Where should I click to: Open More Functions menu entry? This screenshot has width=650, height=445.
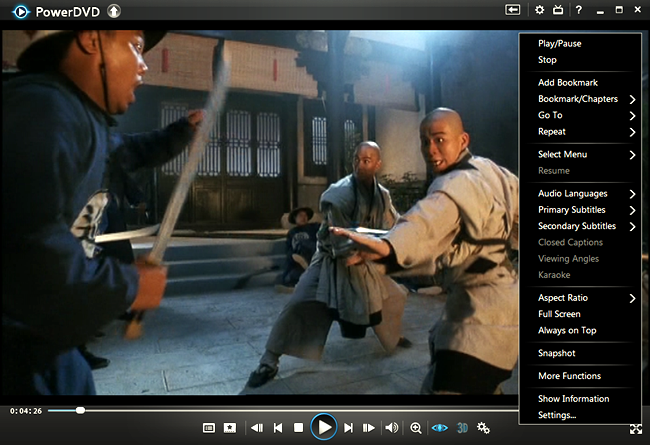tap(580, 376)
